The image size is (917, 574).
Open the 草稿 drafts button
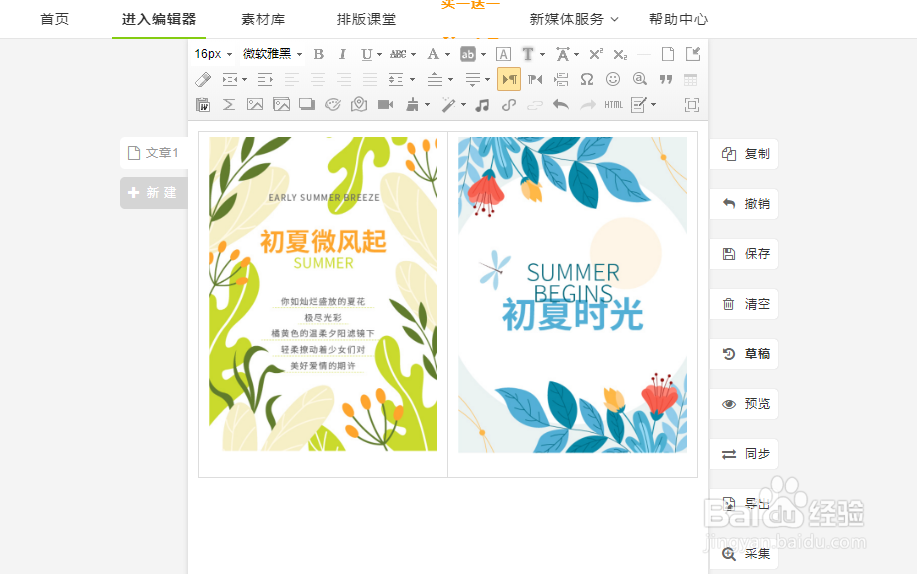[x=744, y=354]
